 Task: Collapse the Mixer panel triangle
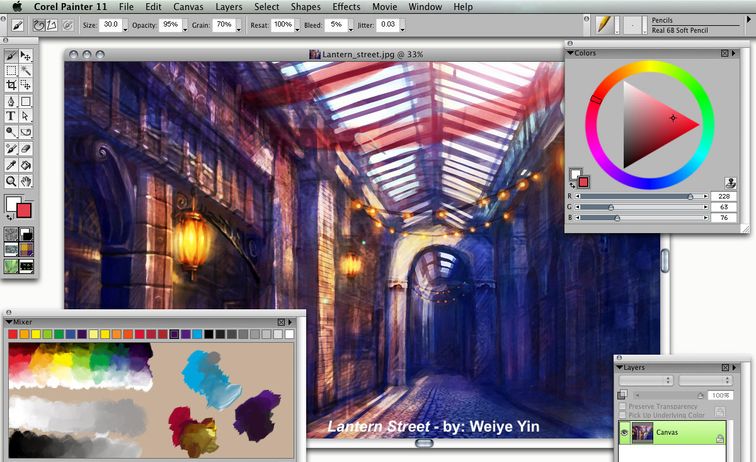pyautogui.click(x=9, y=322)
